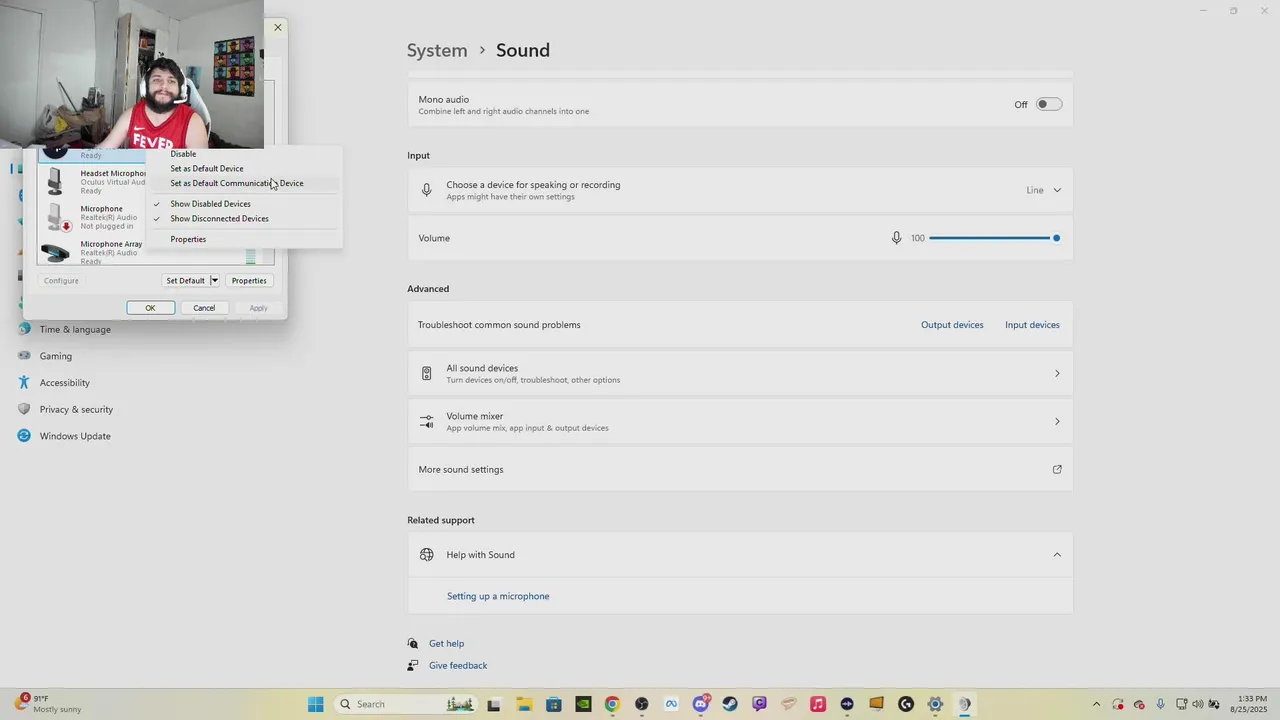This screenshot has width=1280, height=720.
Task: Click the Volume mixer icon
Action: pos(427,421)
